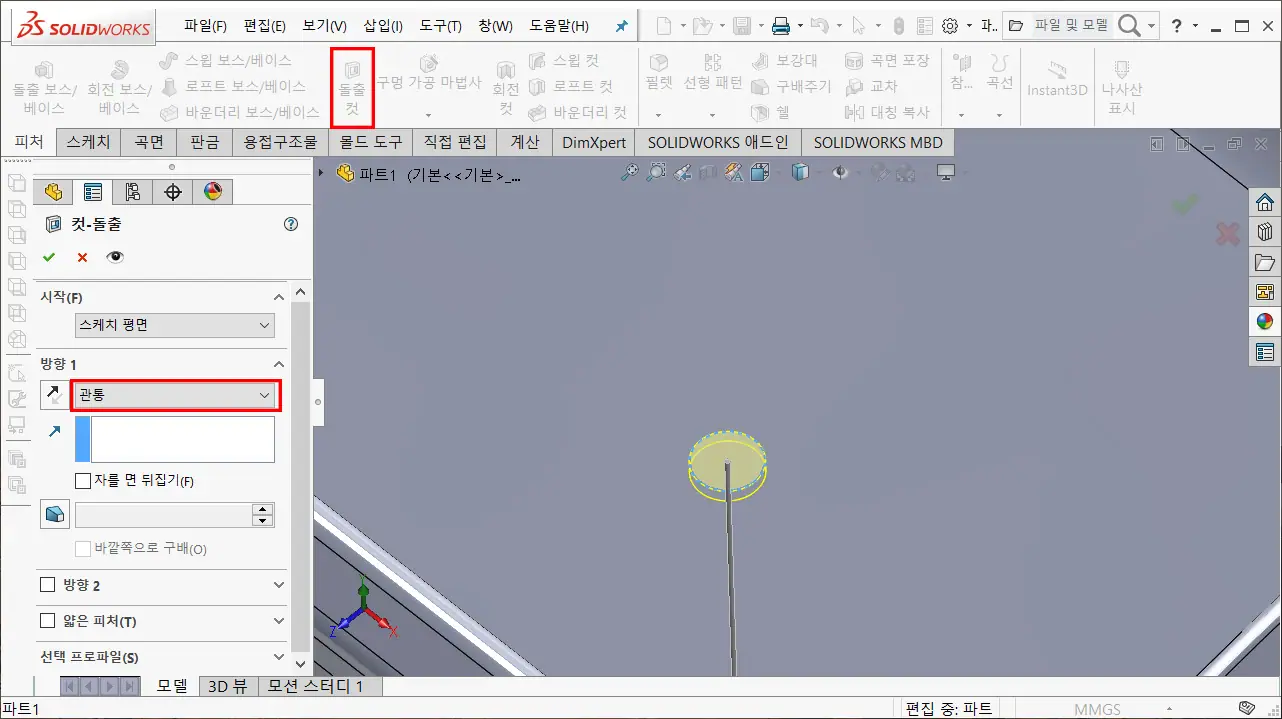Screen dimensions: 1282x719
Task: Click the reverse direction arrow button
Action: pos(54,395)
